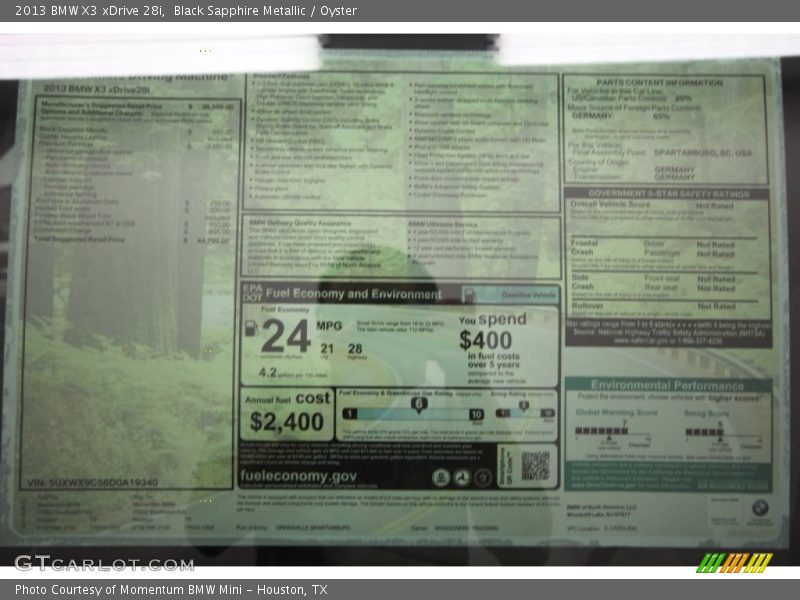Viewport: 800px width, 600px height.
Task: Click the greenhouse gas rating marker showing 6
Action: click(x=419, y=404)
